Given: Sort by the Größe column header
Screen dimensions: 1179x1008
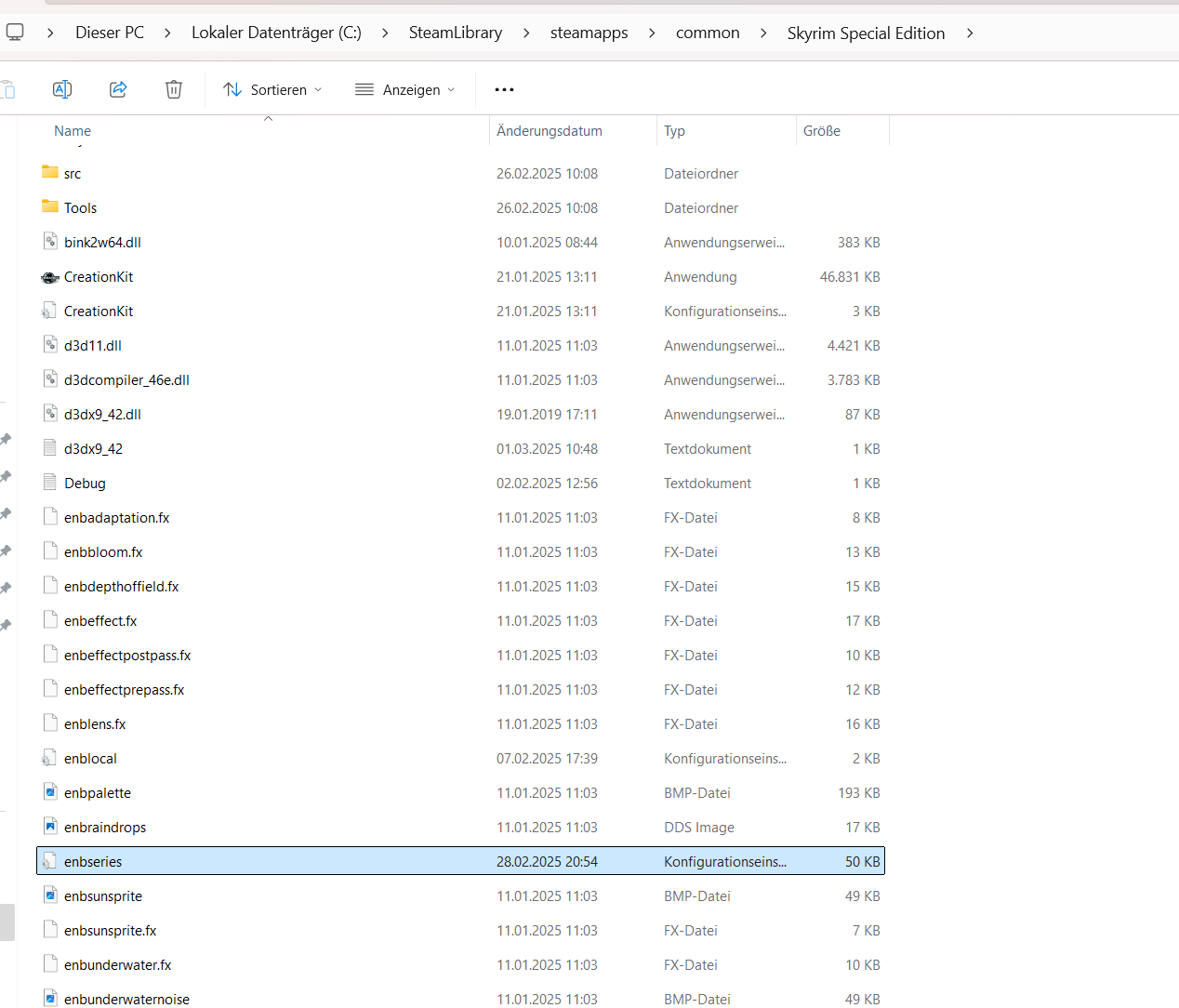Looking at the screenshot, I should click(822, 131).
